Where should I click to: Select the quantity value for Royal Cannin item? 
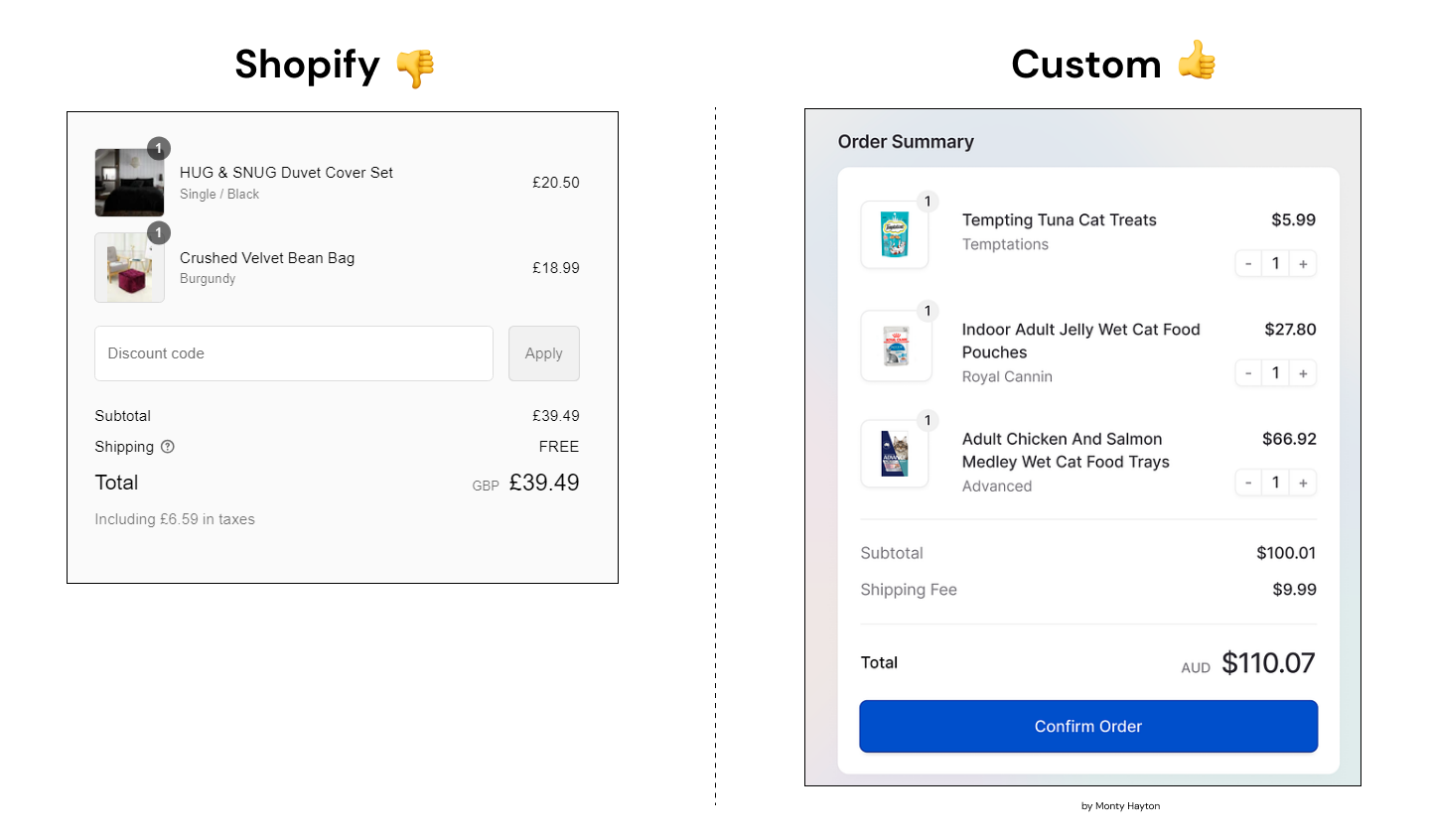click(1275, 372)
